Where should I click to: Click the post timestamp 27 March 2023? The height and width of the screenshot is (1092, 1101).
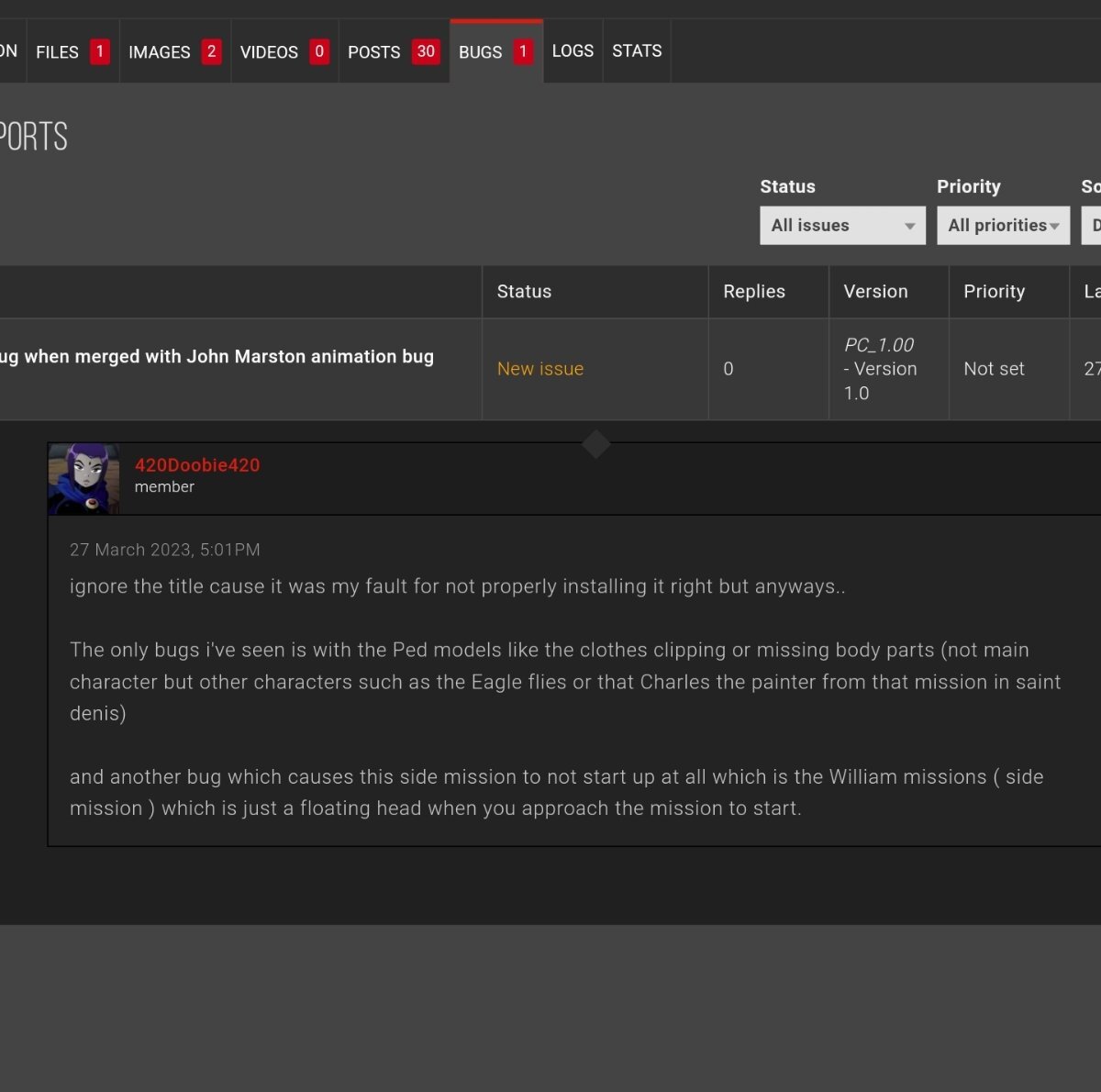(x=165, y=550)
